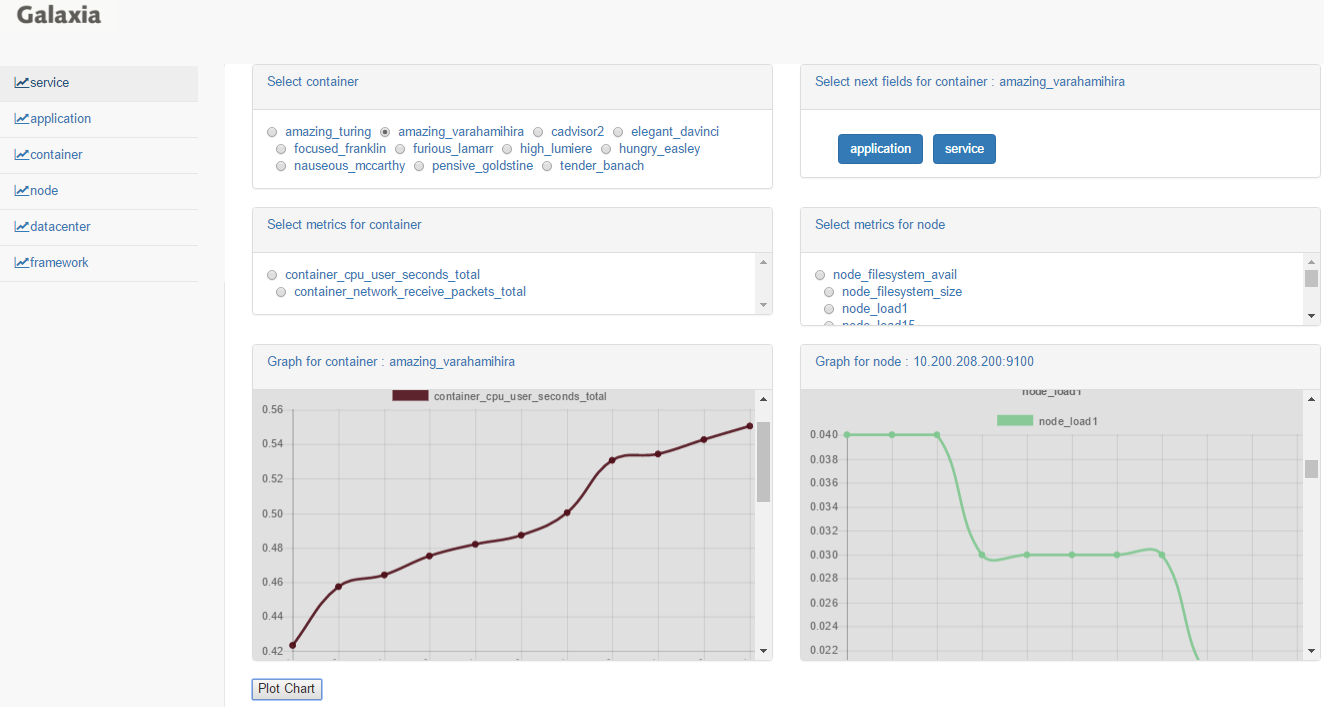Click the chart icon beside container

click(21, 155)
